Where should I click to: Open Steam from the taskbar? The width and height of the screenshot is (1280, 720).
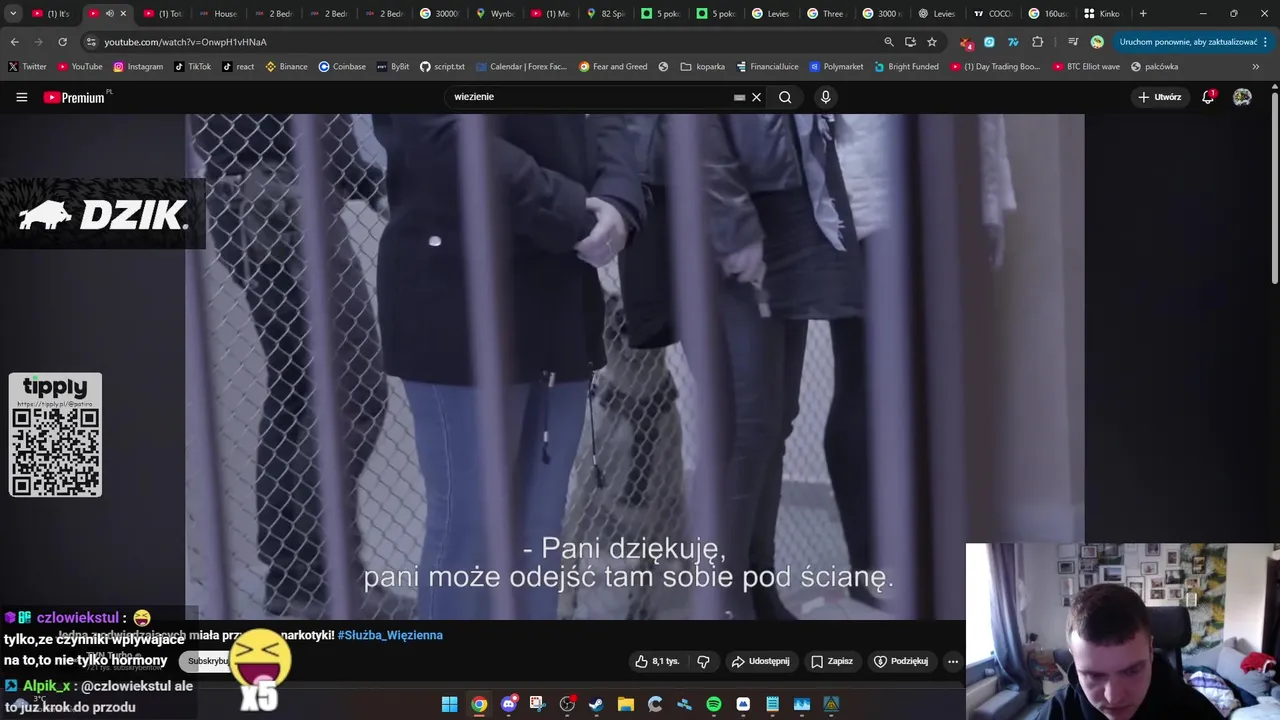tap(596, 704)
